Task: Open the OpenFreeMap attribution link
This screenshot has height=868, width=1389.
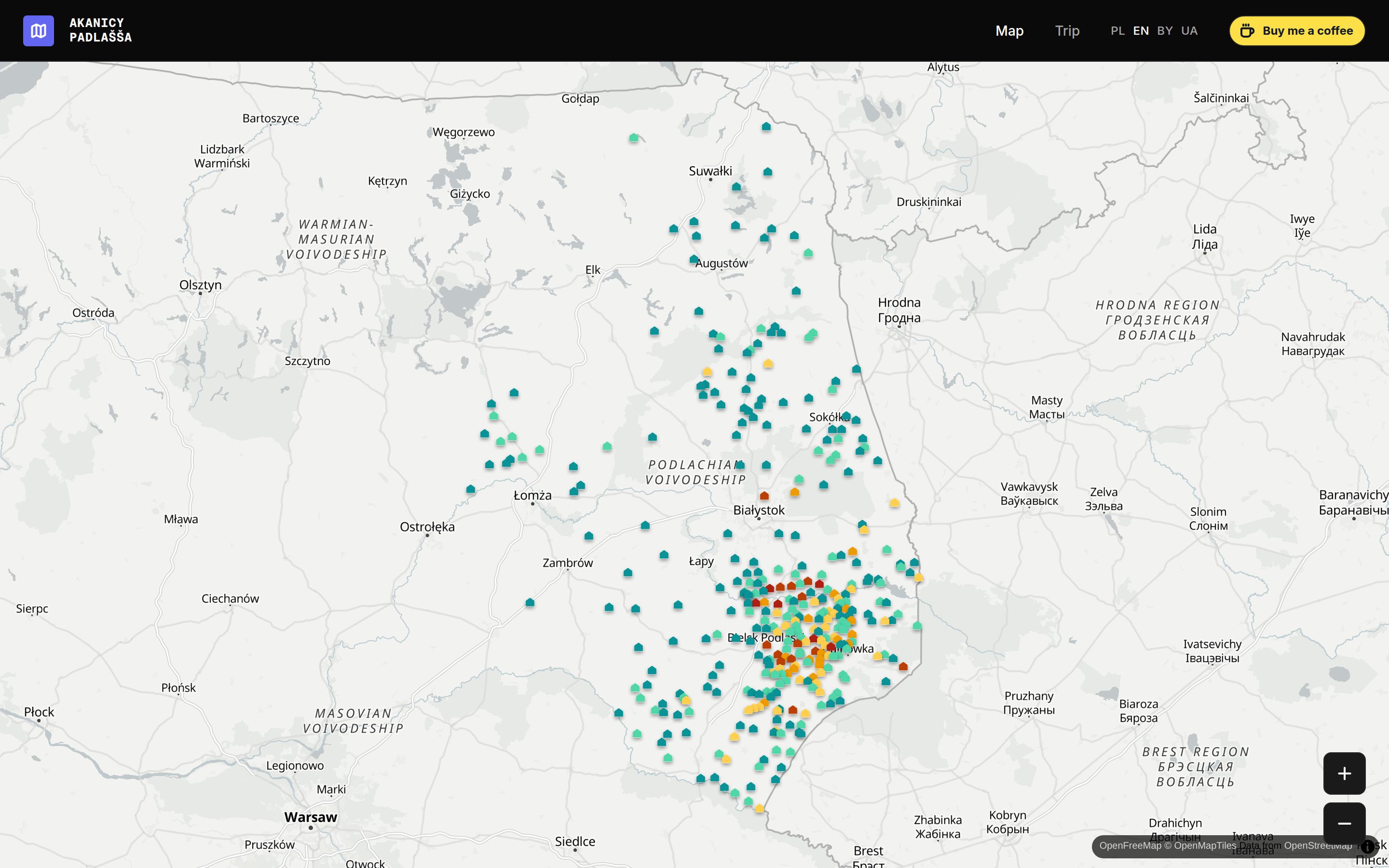Action: [1130, 846]
